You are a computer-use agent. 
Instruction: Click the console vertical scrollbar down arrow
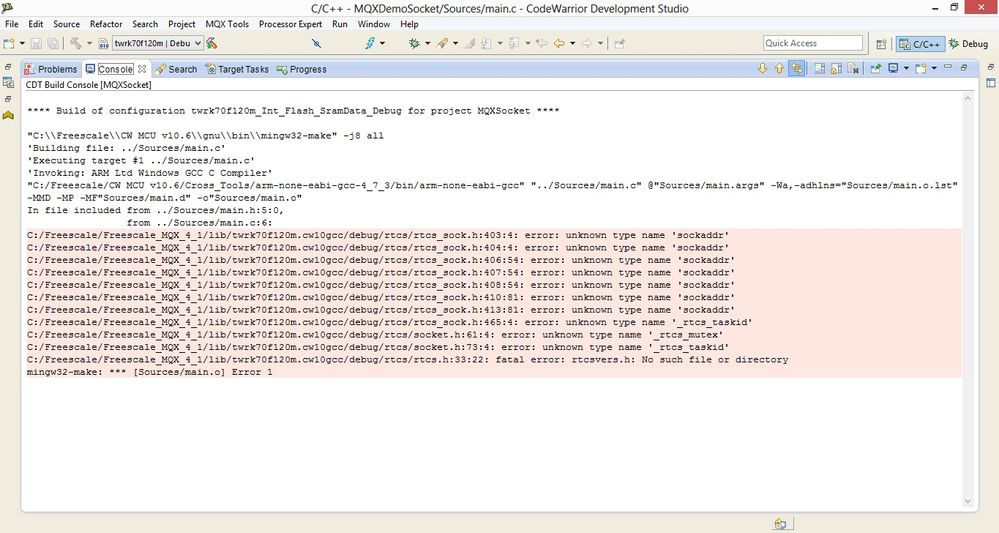[968, 501]
